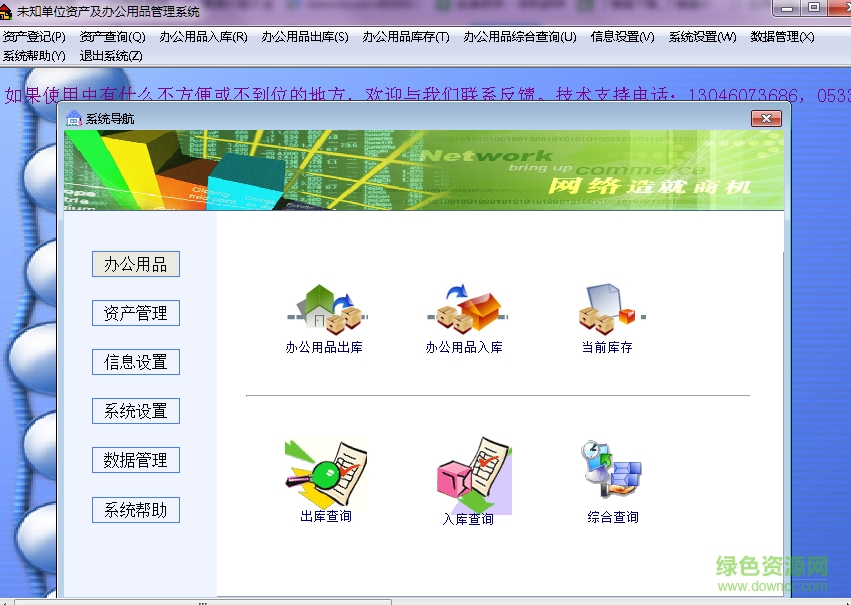851x605 pixels.
Task: Open the 资产查询(Q) menu
Action: (115, 34)
